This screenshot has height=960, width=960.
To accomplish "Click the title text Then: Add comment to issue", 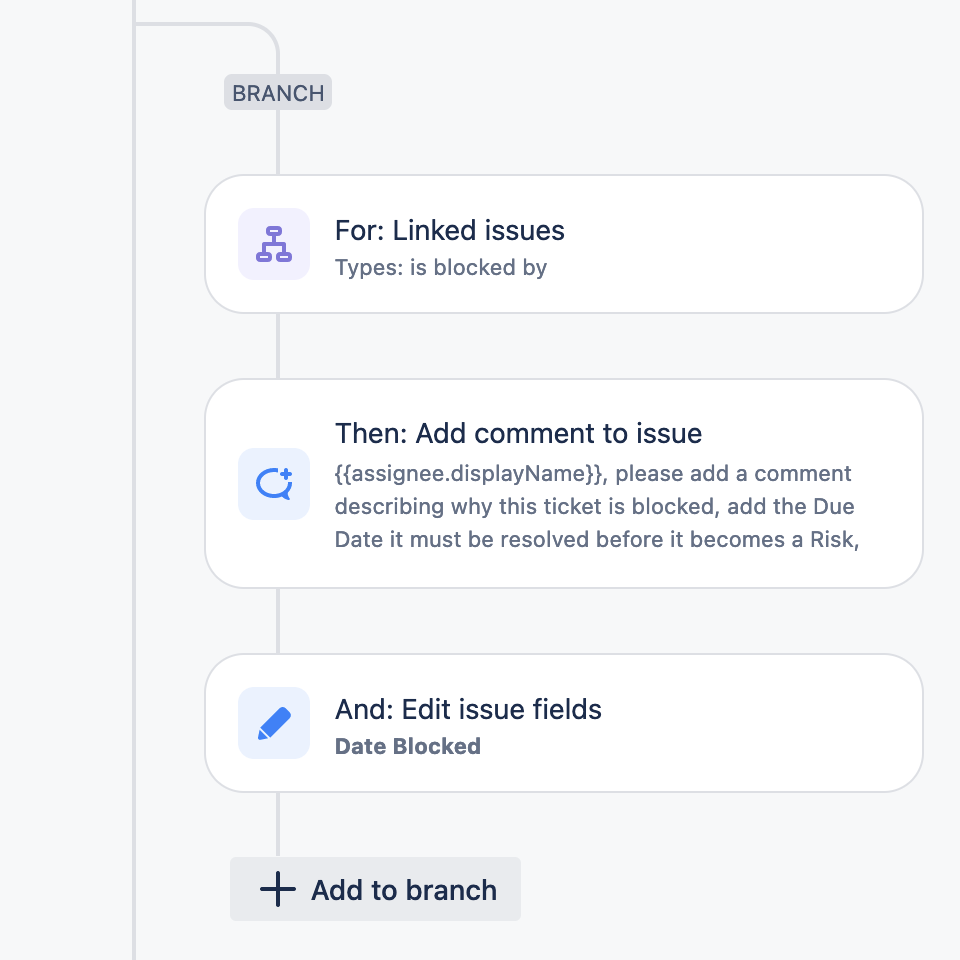I will click(x=518, y=433).
